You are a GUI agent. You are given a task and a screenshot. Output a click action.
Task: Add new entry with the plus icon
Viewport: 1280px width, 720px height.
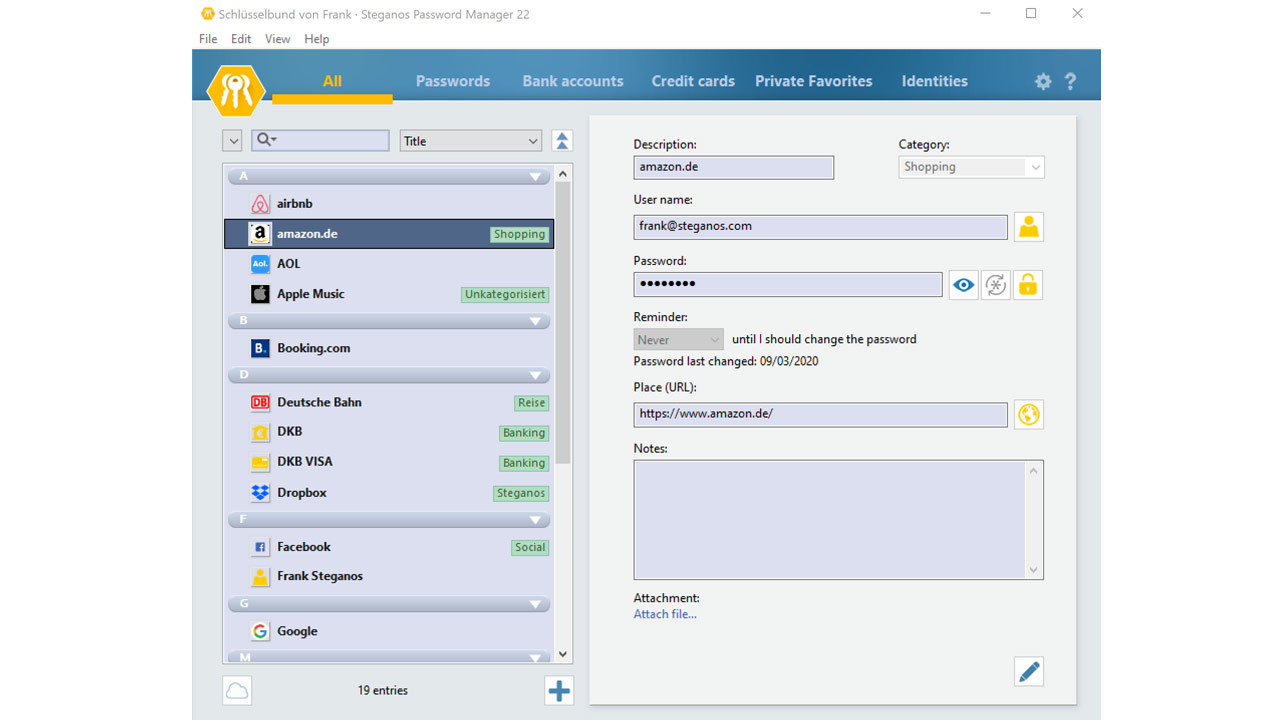(559, 690)
